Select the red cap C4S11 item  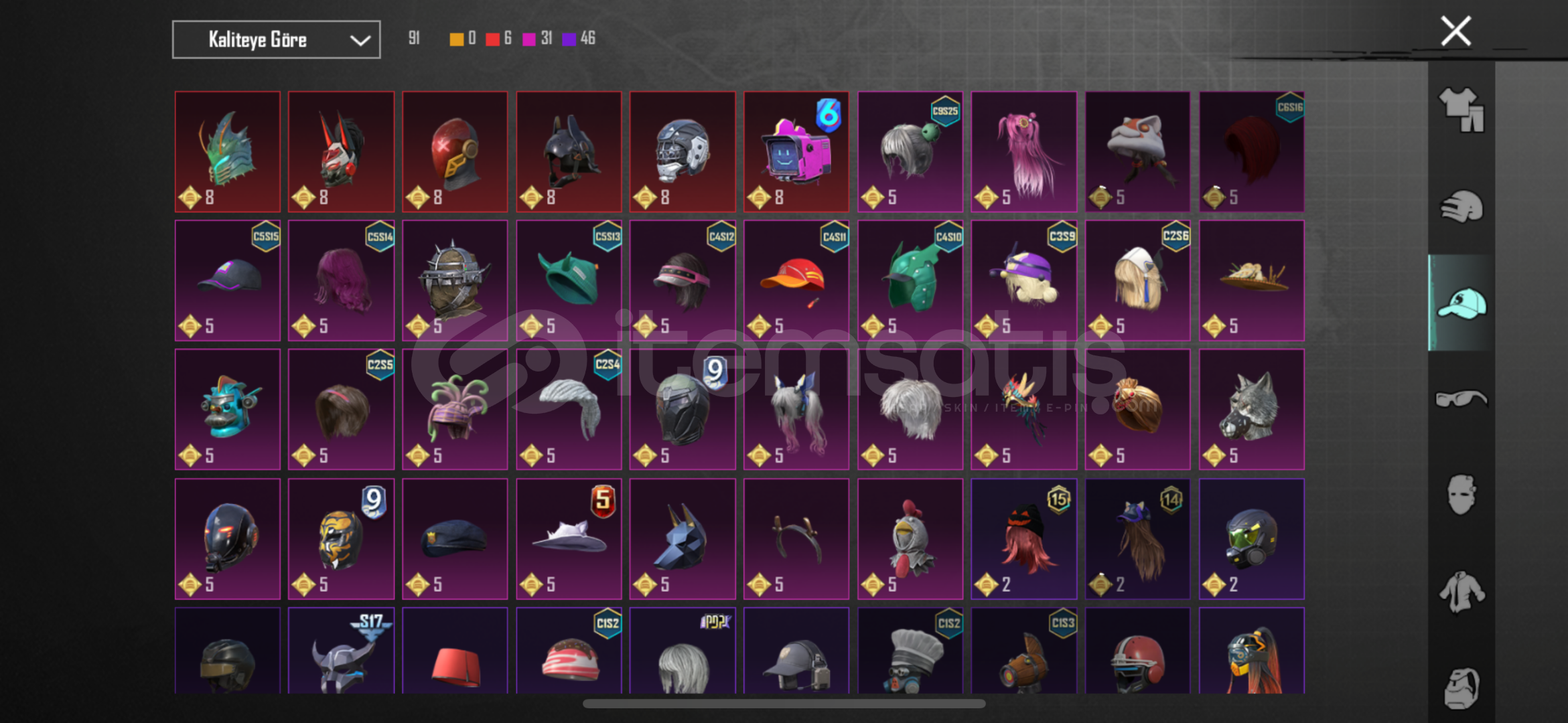pos(796,280)
